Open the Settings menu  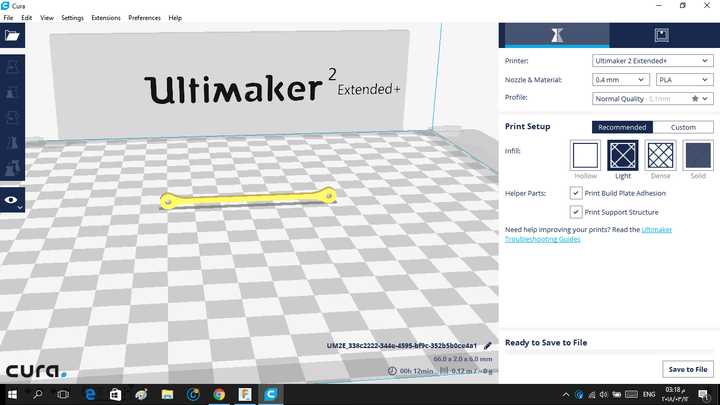(73, 18)
